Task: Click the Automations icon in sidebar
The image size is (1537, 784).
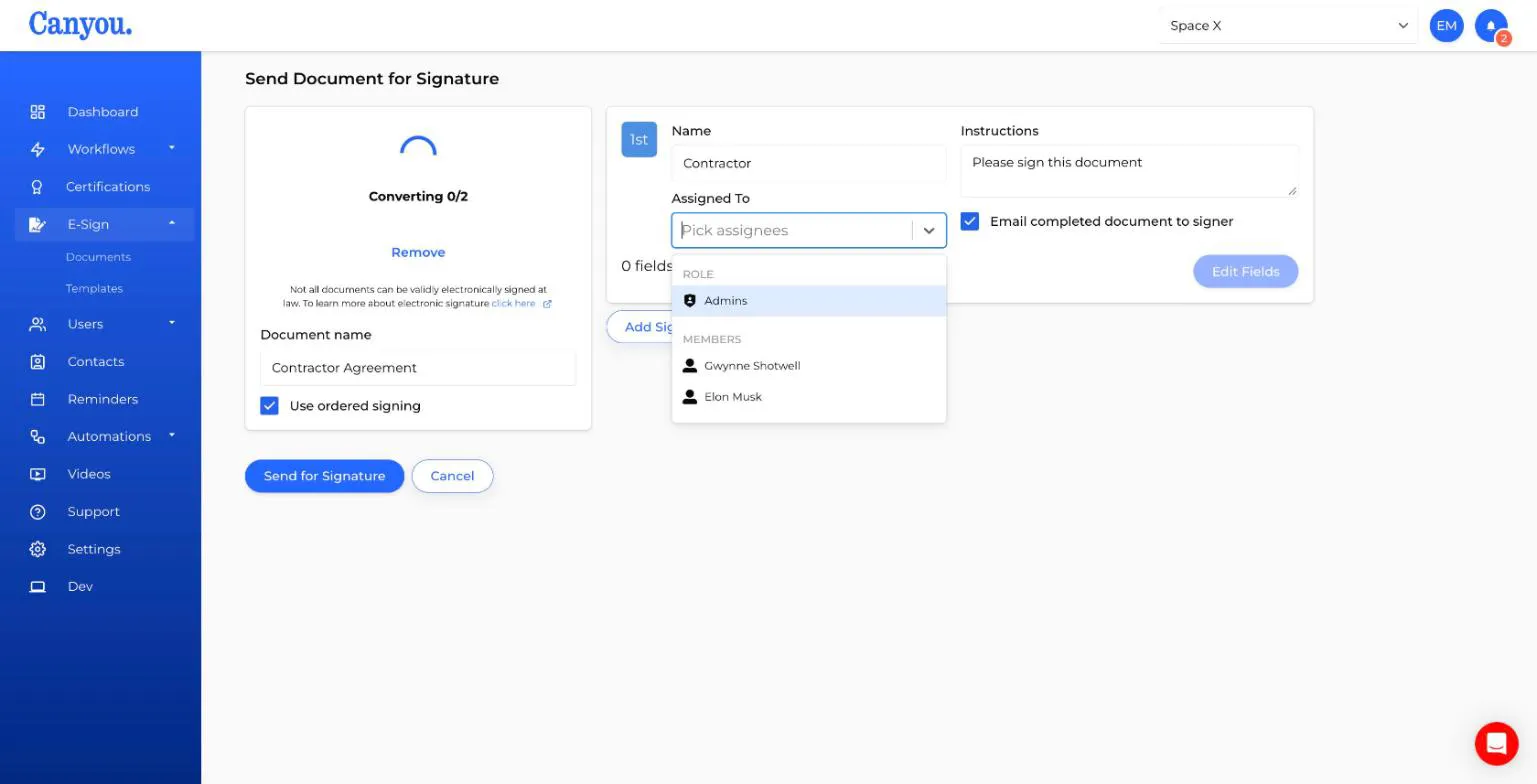Action: tap(38, 437)
